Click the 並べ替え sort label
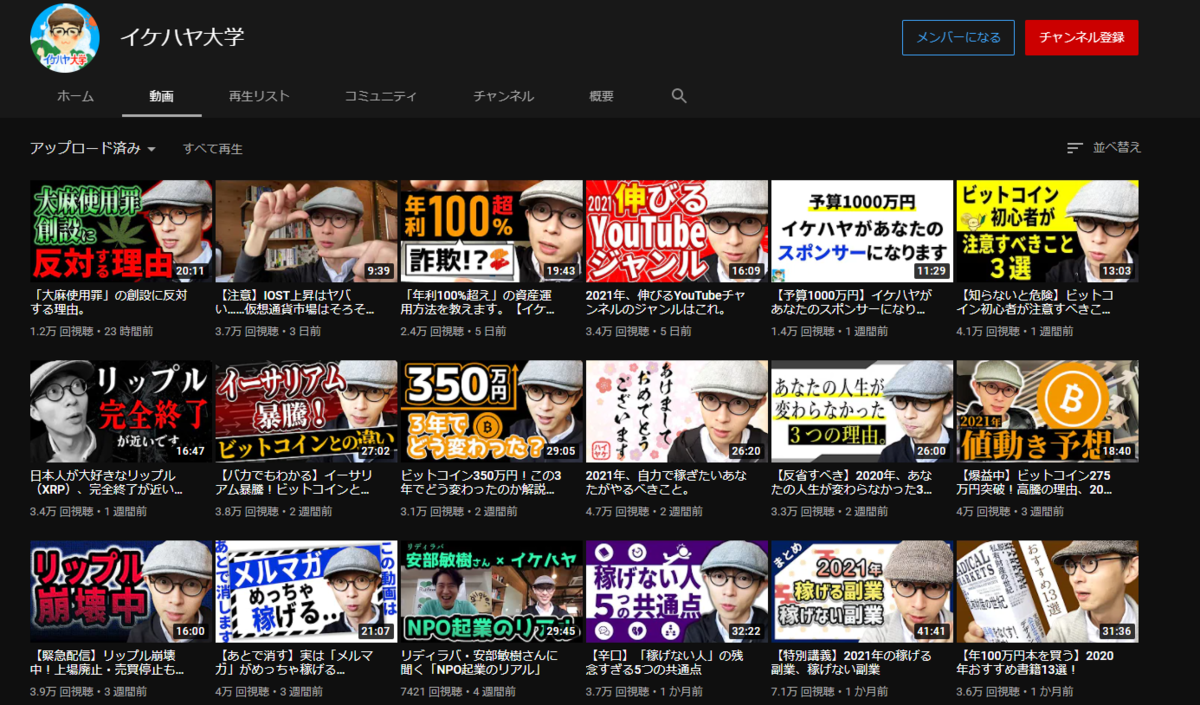The image size is (1200, 705). tap(1117, 148)
